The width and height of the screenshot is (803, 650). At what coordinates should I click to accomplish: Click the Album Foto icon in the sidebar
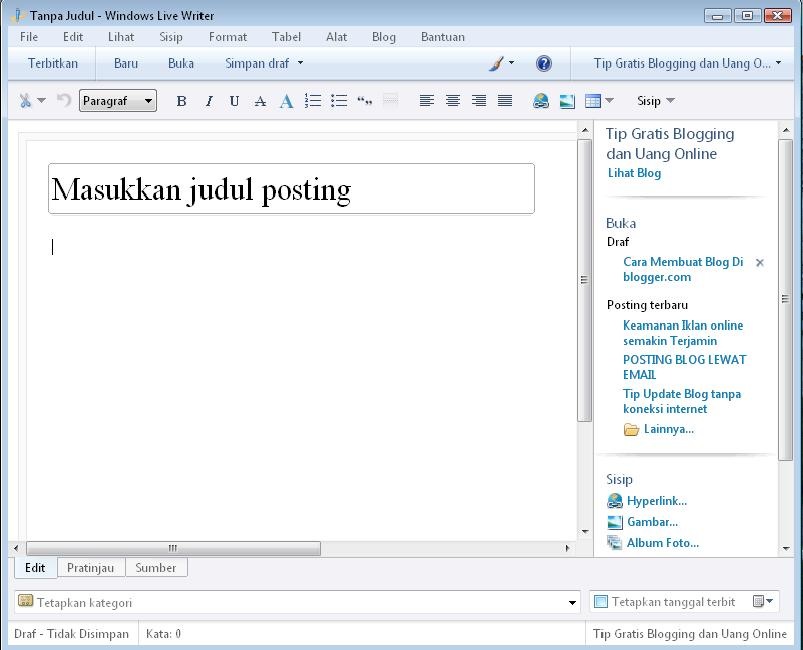(x=615, y=542)
